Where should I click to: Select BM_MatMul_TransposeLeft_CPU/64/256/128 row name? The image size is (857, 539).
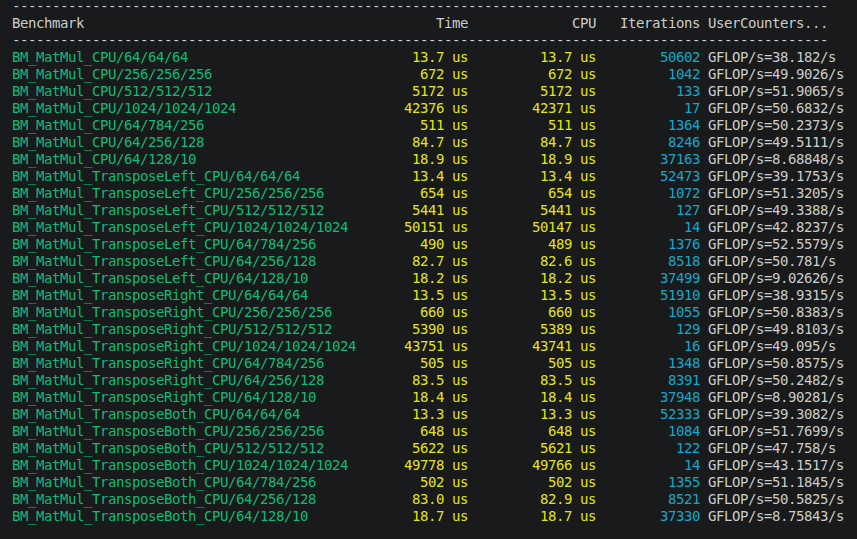(164, 261)
